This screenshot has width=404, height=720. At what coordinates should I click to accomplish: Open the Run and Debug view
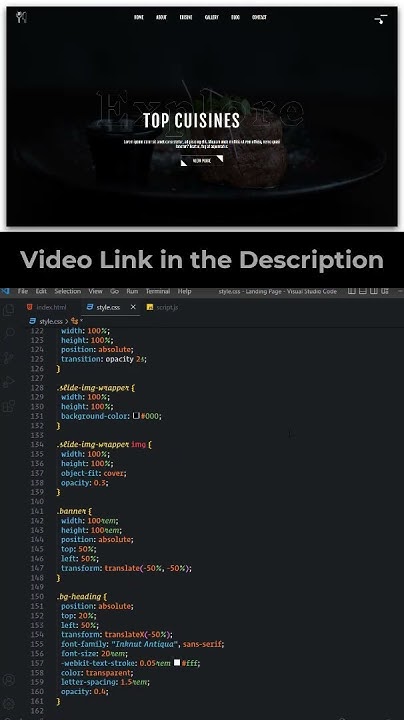click(9, 382)
